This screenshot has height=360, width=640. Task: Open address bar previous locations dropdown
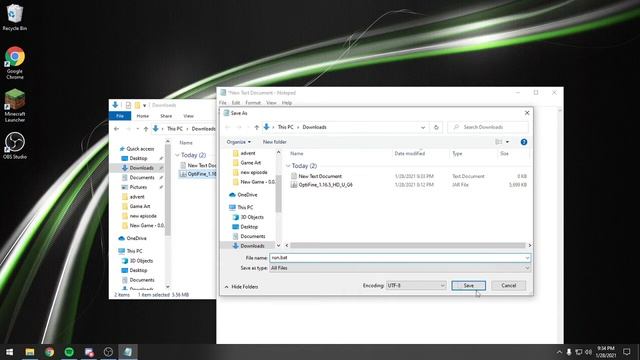coord(423,127)
